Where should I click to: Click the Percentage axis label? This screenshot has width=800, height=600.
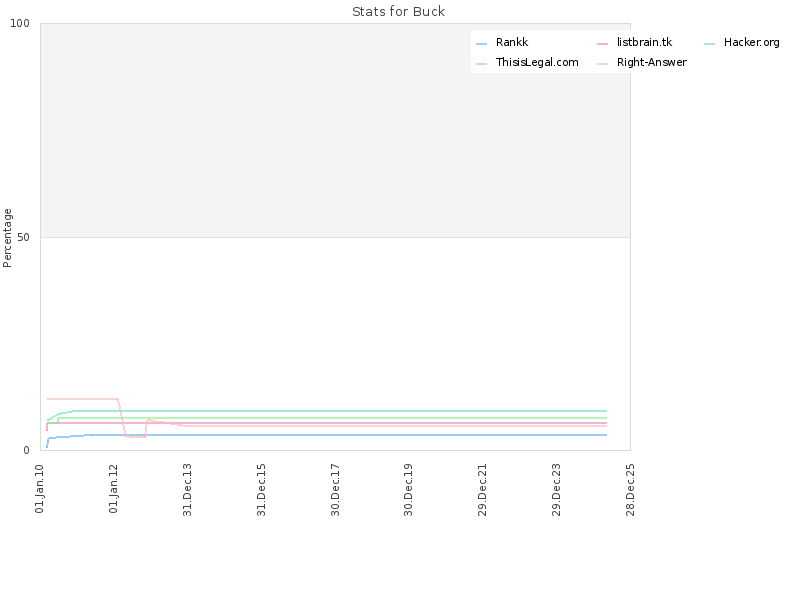[7, 238]
